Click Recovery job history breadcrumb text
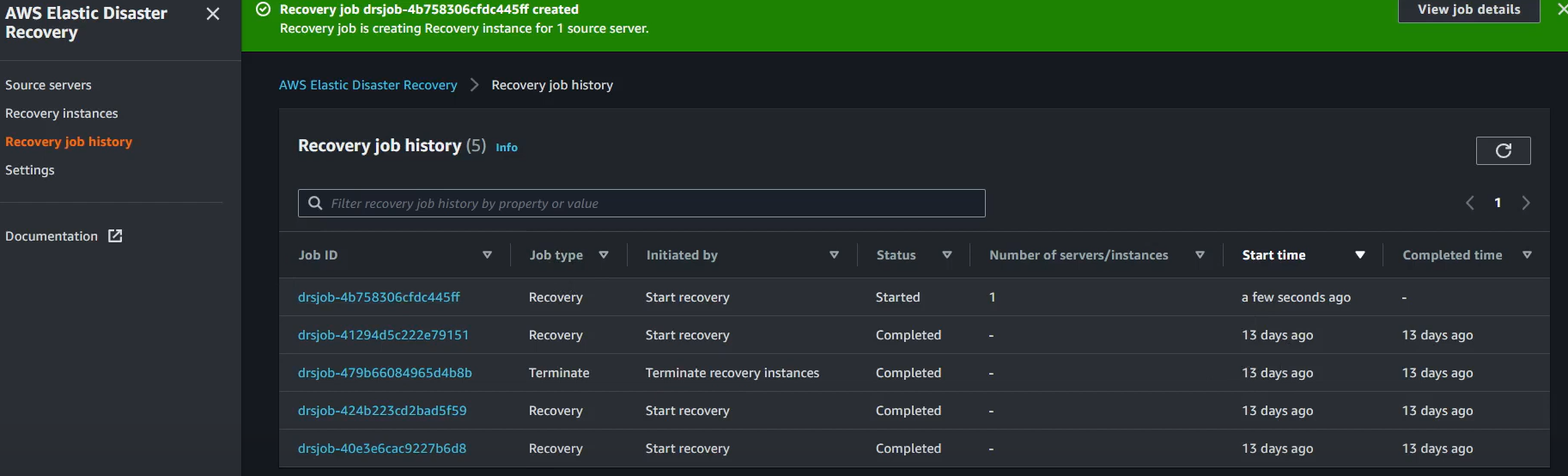1568x476 pixels. (552, 84)
